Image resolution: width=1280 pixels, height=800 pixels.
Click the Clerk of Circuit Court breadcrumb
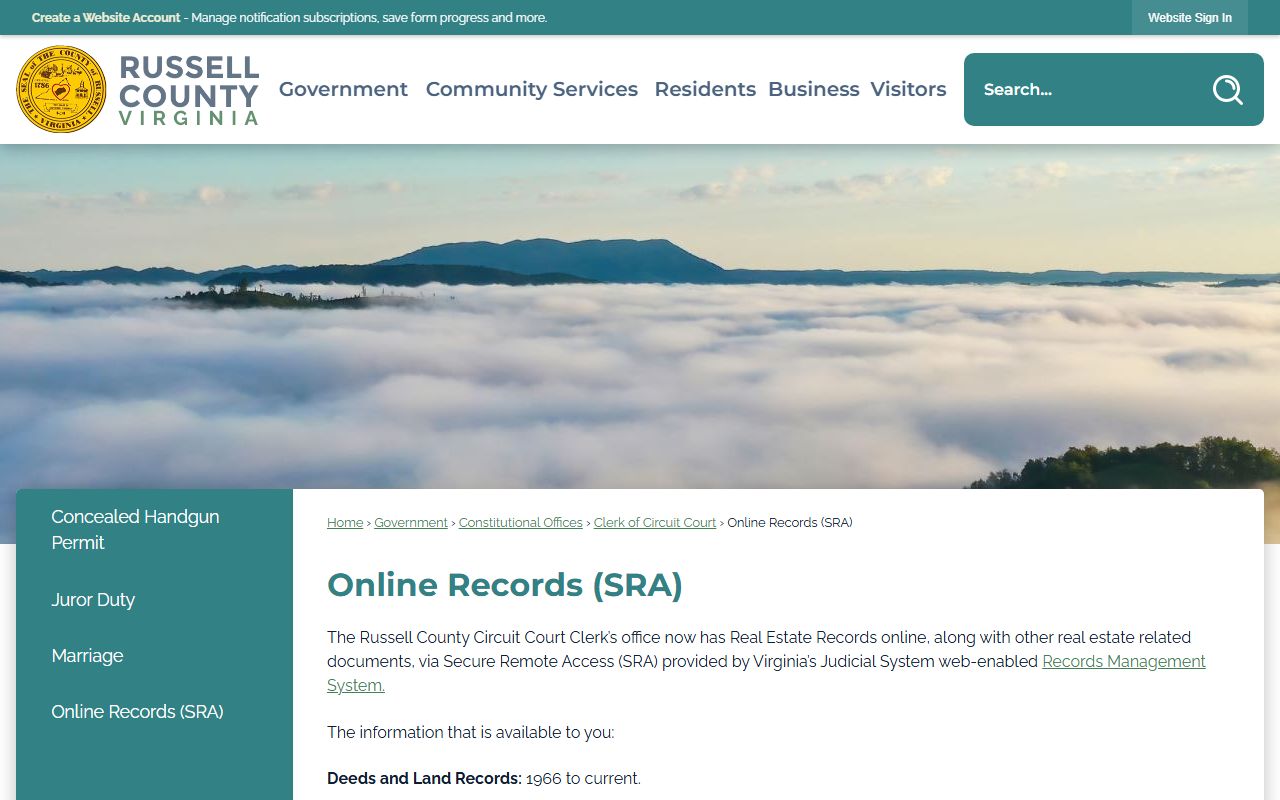655,523
